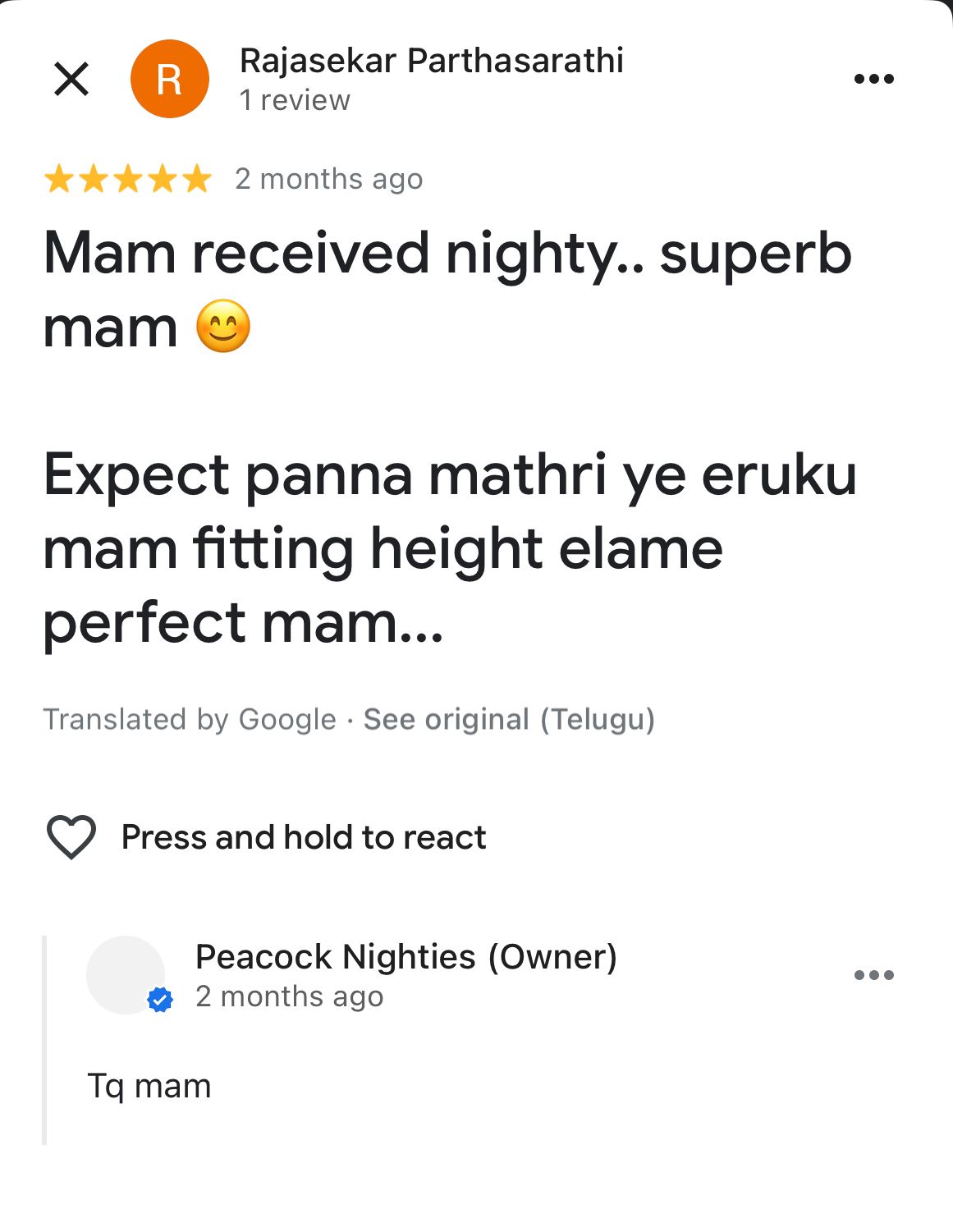
Task: Select the 'Mam received nighty' review text
Action: tap(447, 254)
